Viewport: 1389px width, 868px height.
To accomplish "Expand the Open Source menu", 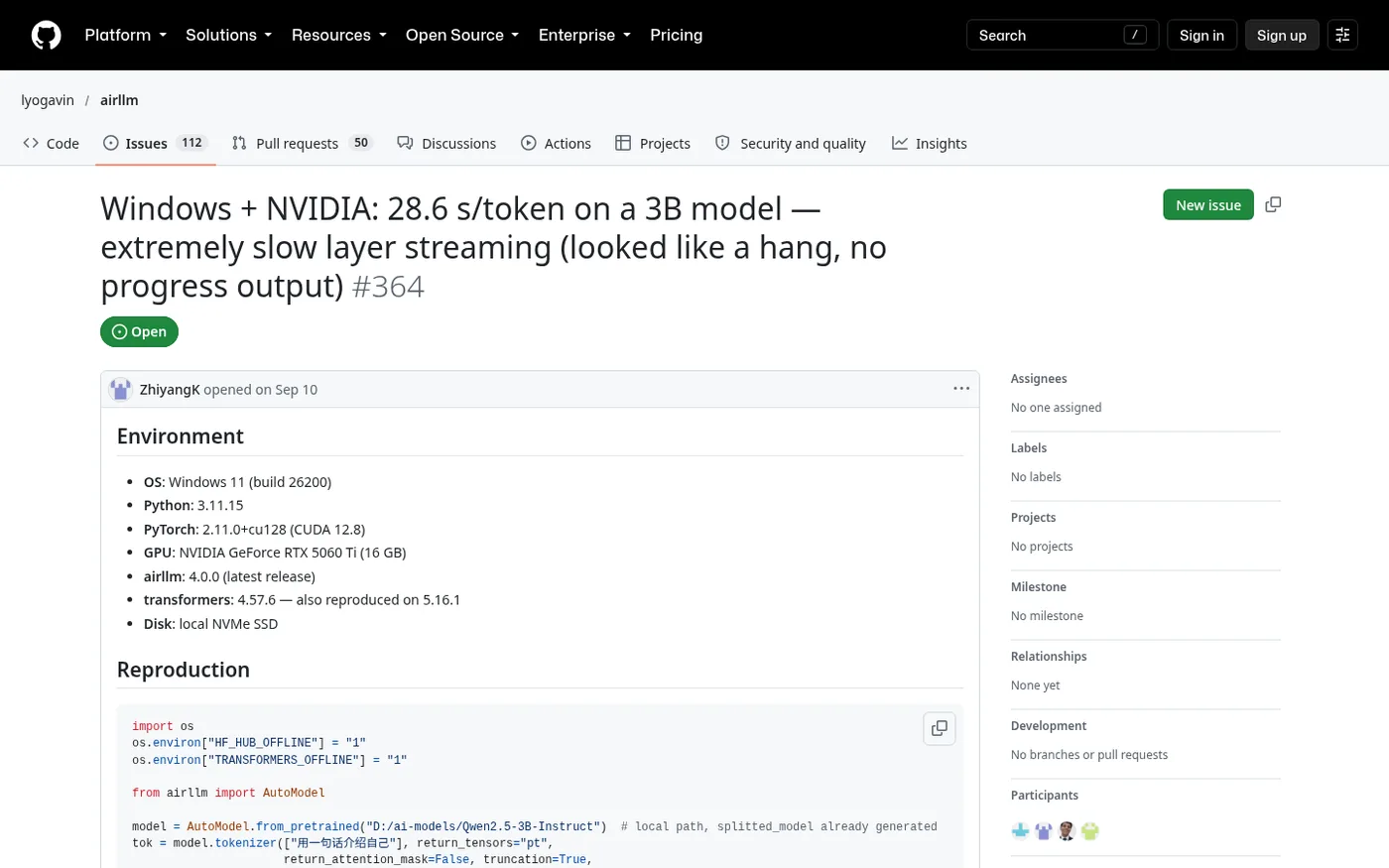I will (462, 35).
